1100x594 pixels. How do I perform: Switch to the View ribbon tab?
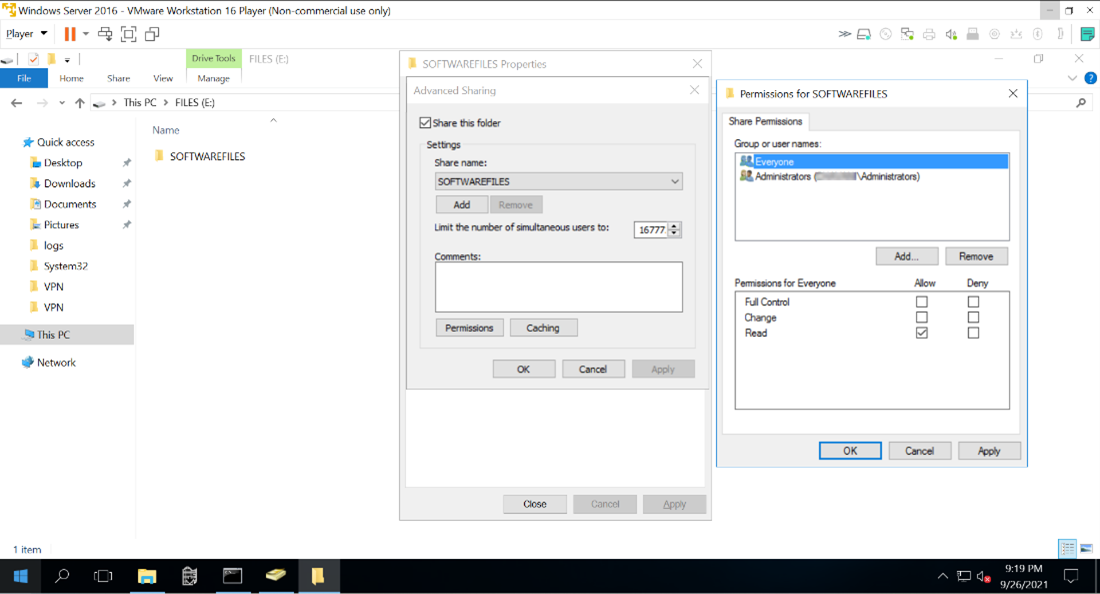pyautogui.click(x=163, y=78)
